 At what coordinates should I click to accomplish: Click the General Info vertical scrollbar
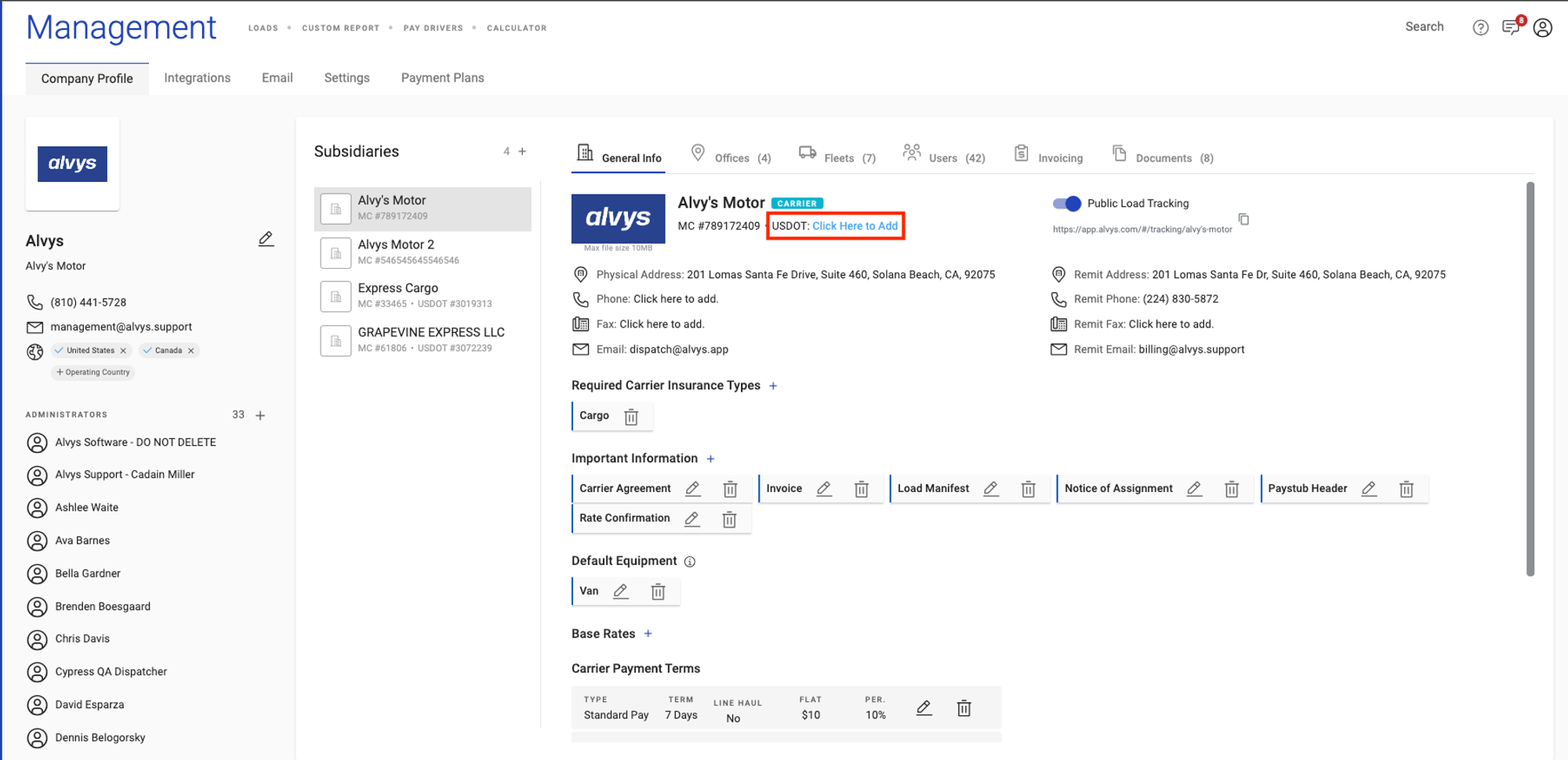pos(1530,379)
